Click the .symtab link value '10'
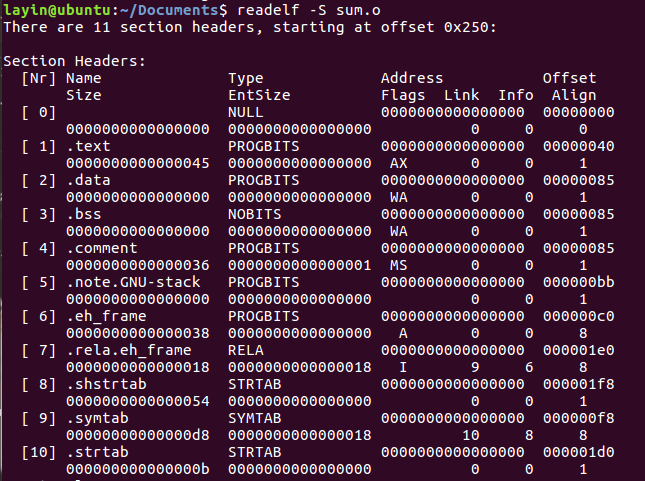Screen dimensions: 645x481 coord(471,435)
